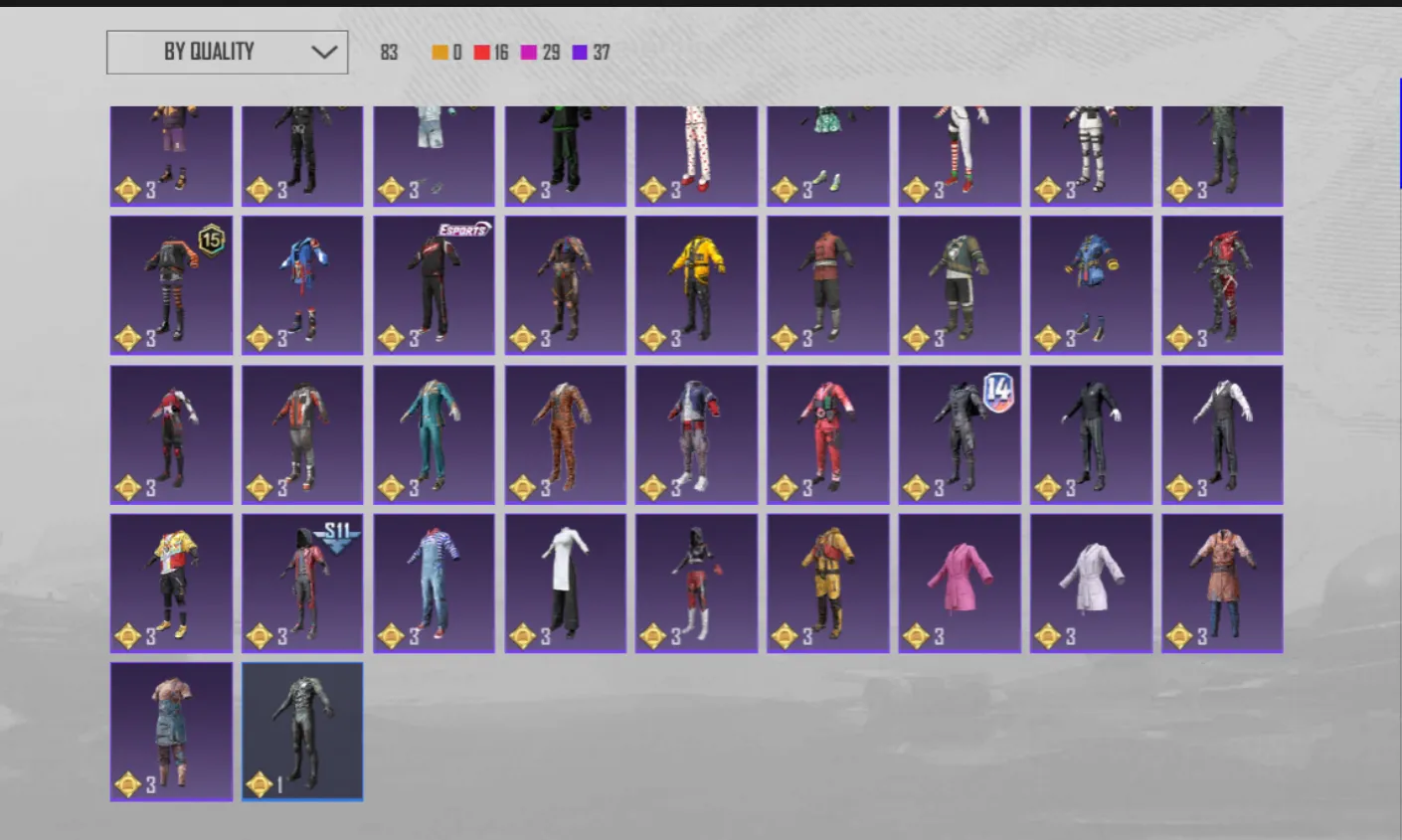Screen dimensions: 1402x840
Task: Click the chevron arrow of the sort dropdown
Action: (x=324, y=52)
